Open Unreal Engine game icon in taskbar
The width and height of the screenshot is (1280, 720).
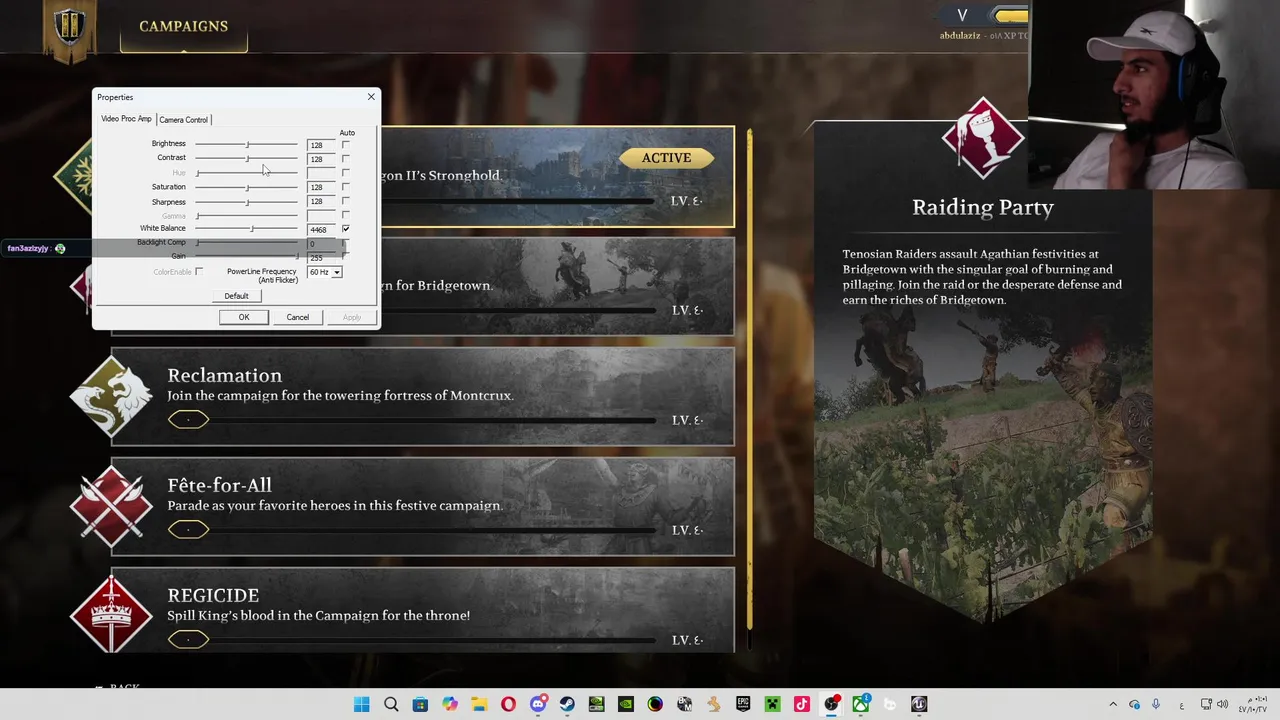pyautogui.click(x=919, y=704)
